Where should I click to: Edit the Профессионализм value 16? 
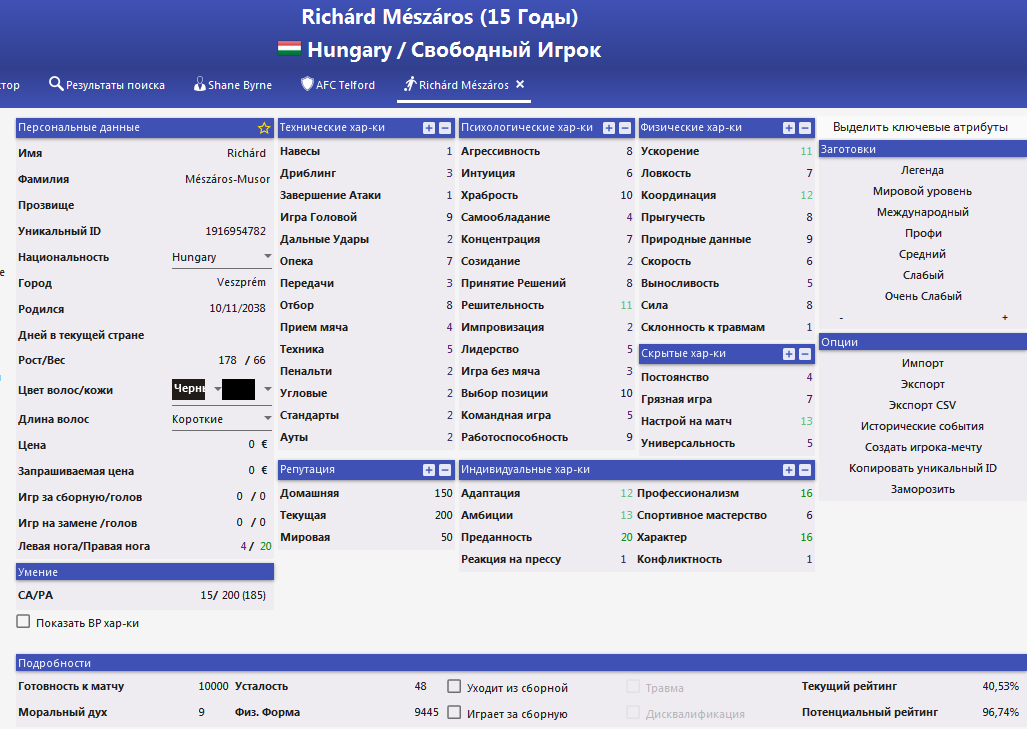coord(806,493)
